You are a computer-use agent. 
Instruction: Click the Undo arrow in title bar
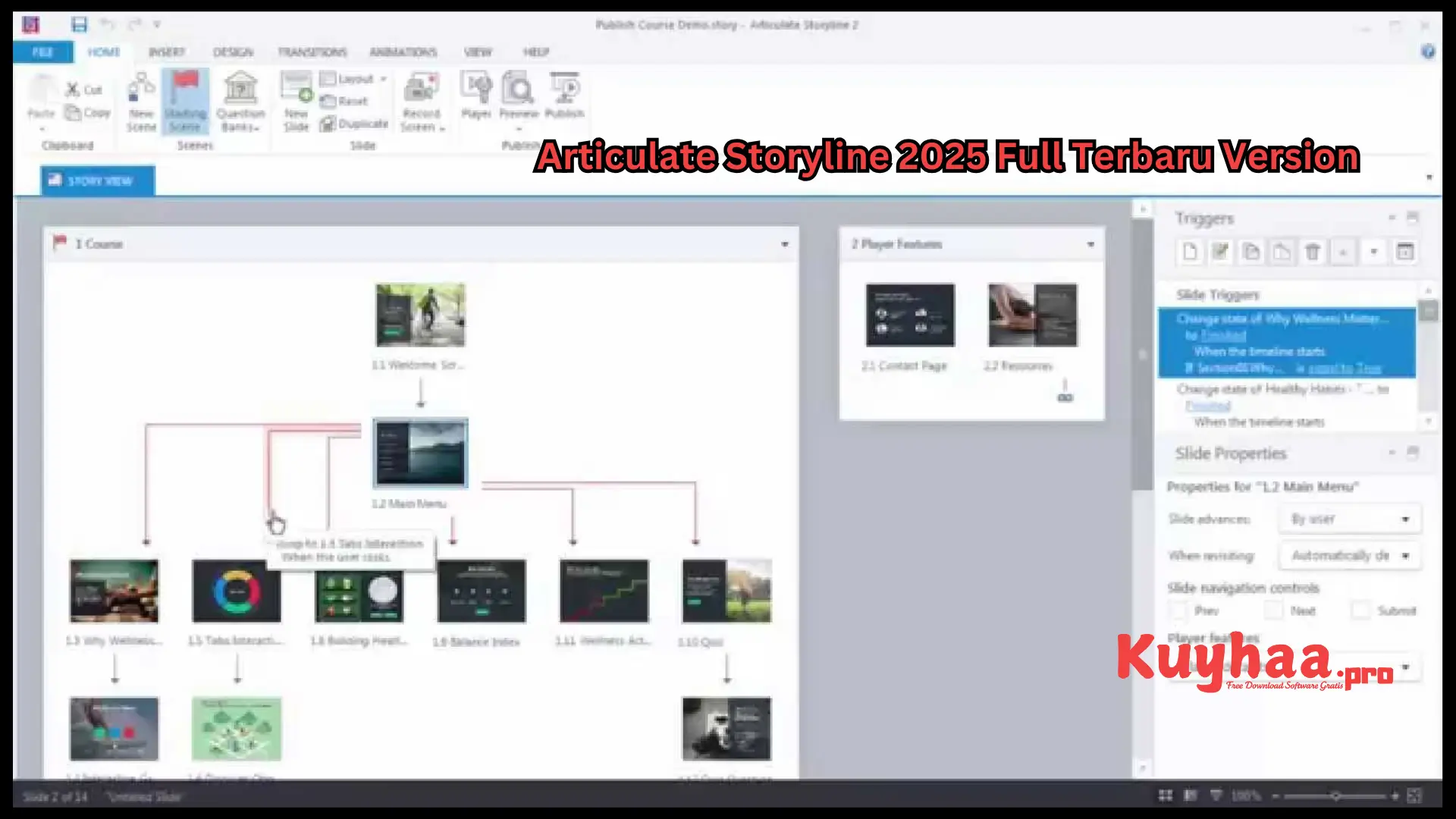107,24
